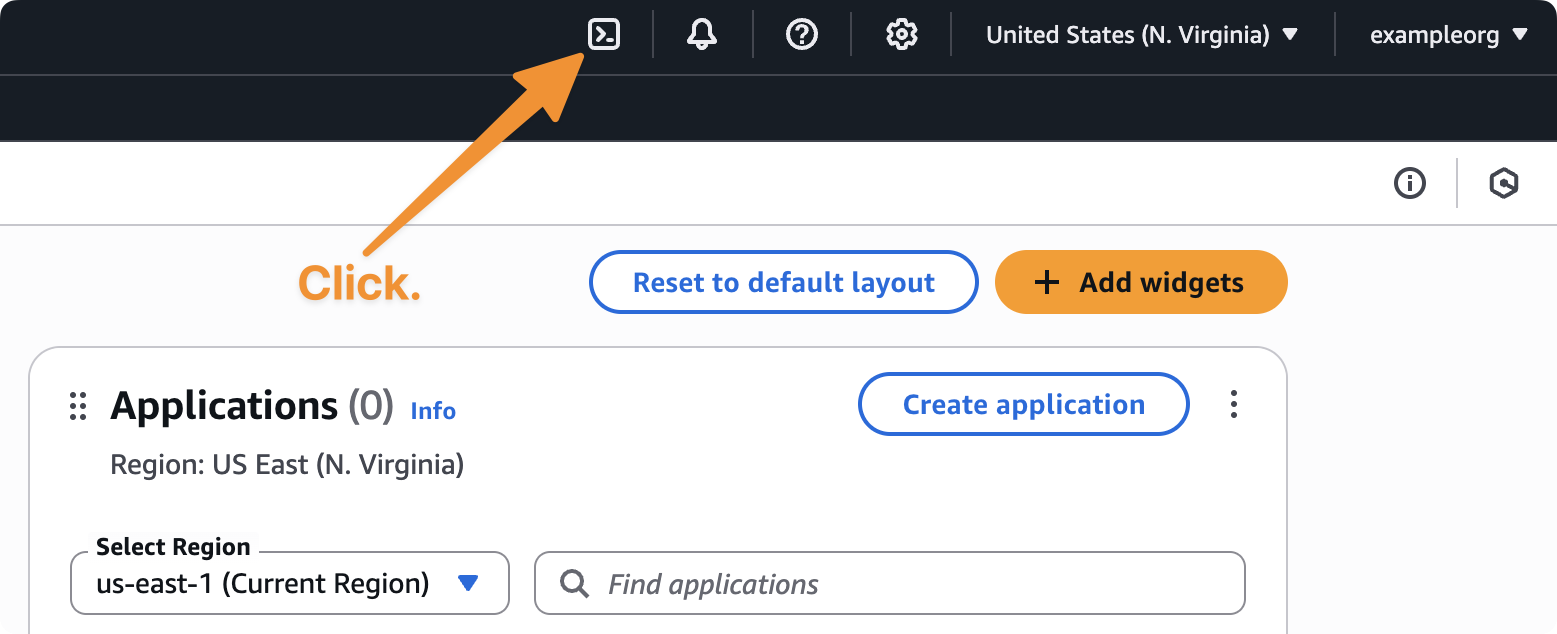This screenshot has width=1557, height=634.
Task: Open the Info link beside Applications heading
Action: (432, 410)
